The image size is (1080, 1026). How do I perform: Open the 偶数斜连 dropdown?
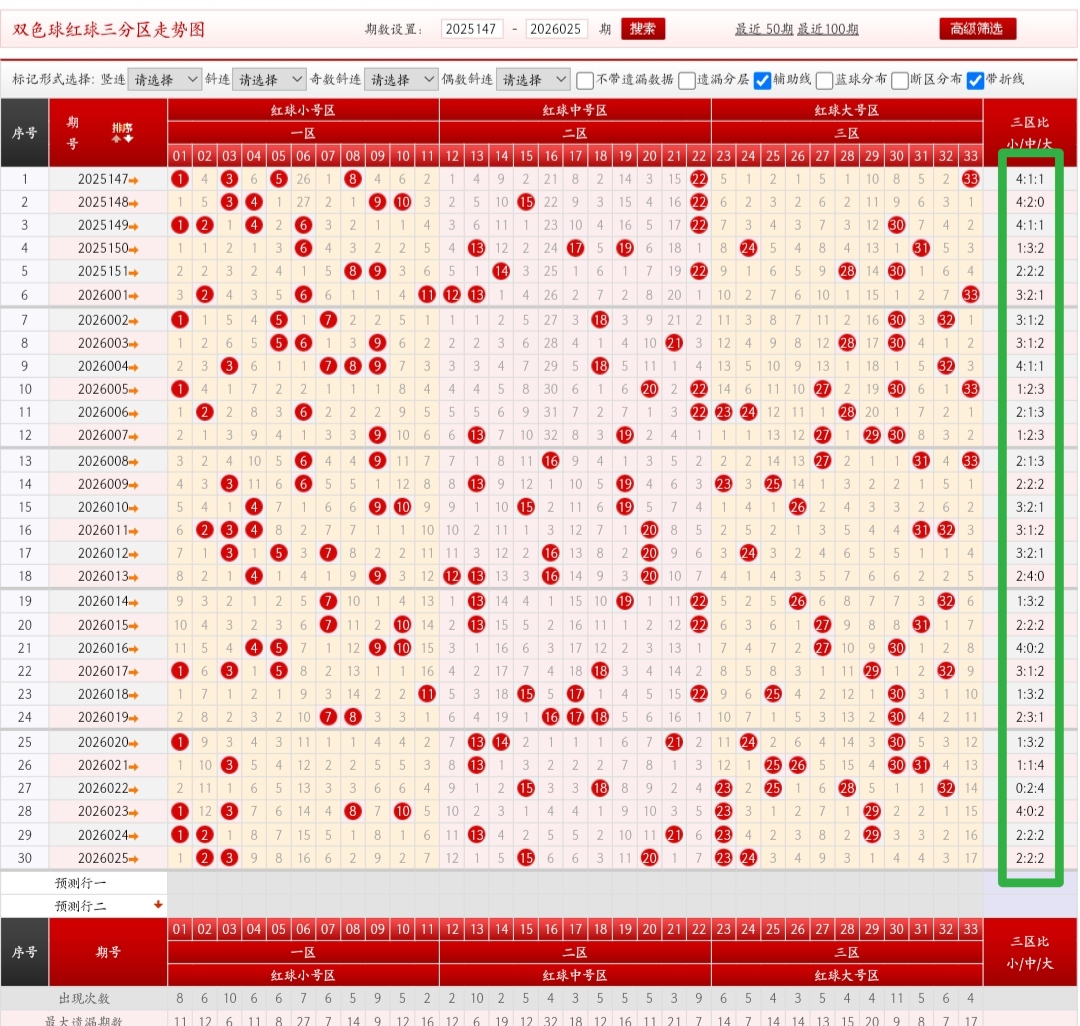(x=533, y=79)
